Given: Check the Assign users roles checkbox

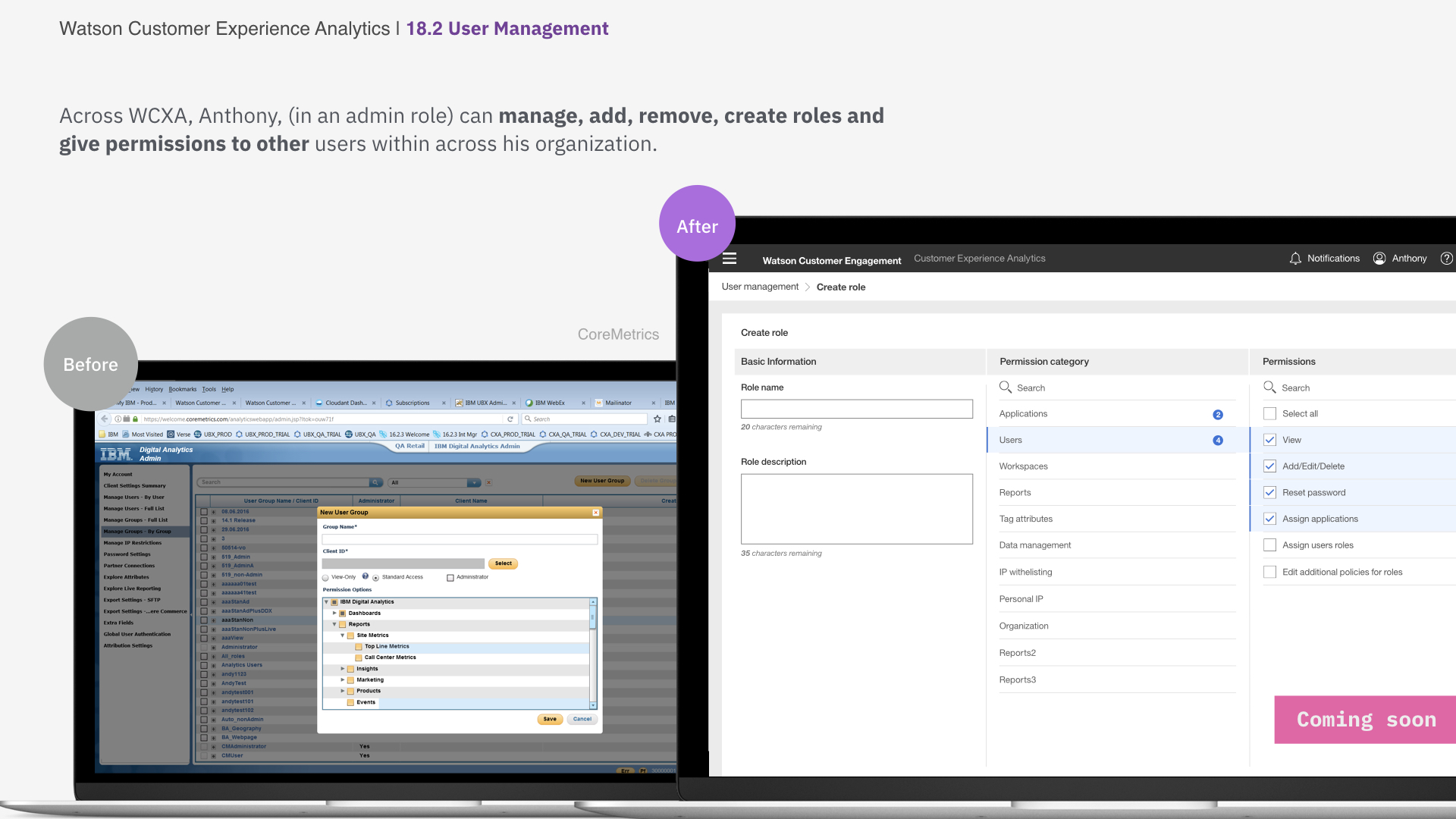Looking at the screenshot, I should coord(1269,545).
